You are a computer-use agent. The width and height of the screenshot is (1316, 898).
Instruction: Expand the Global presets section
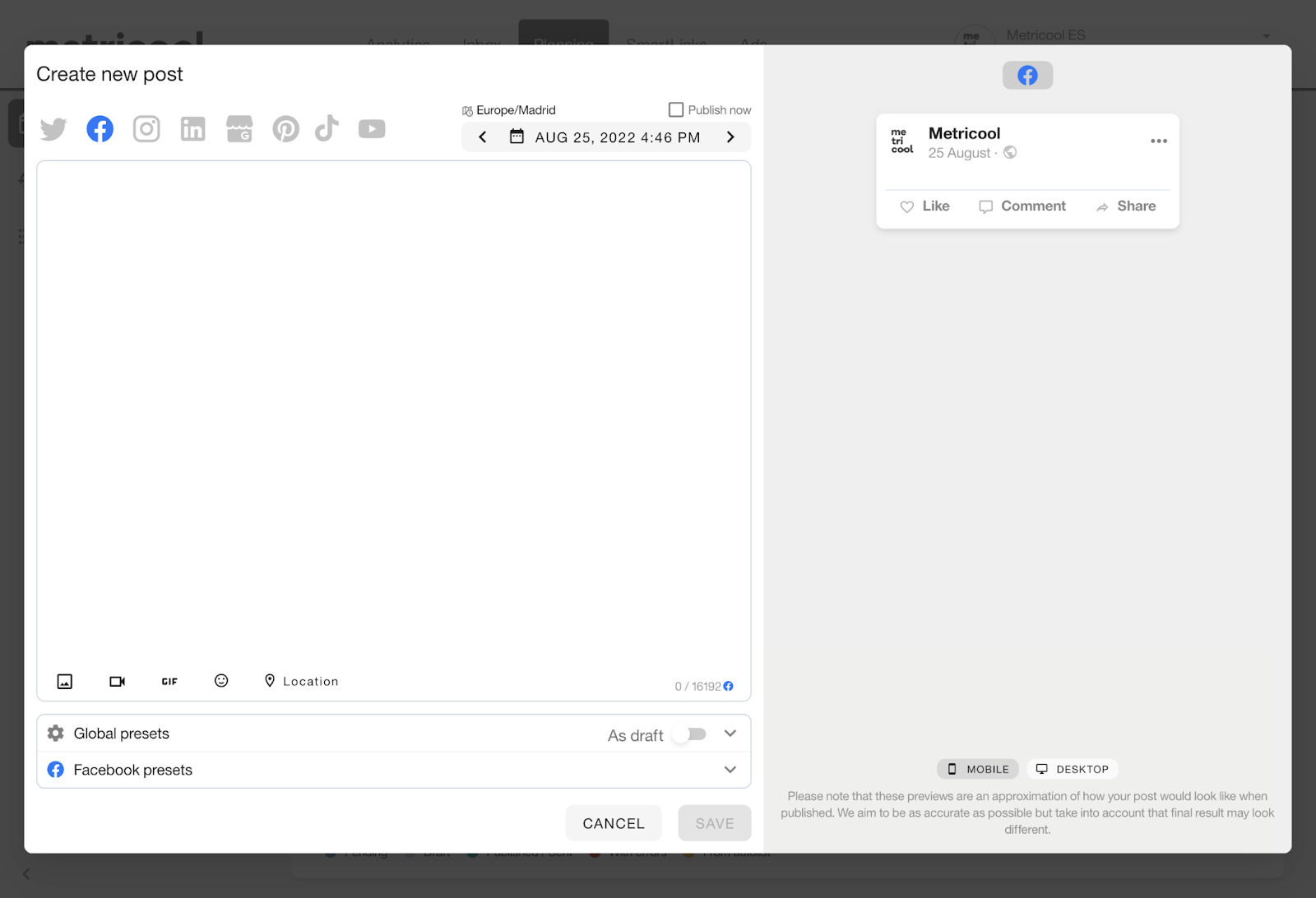point(730,734)
